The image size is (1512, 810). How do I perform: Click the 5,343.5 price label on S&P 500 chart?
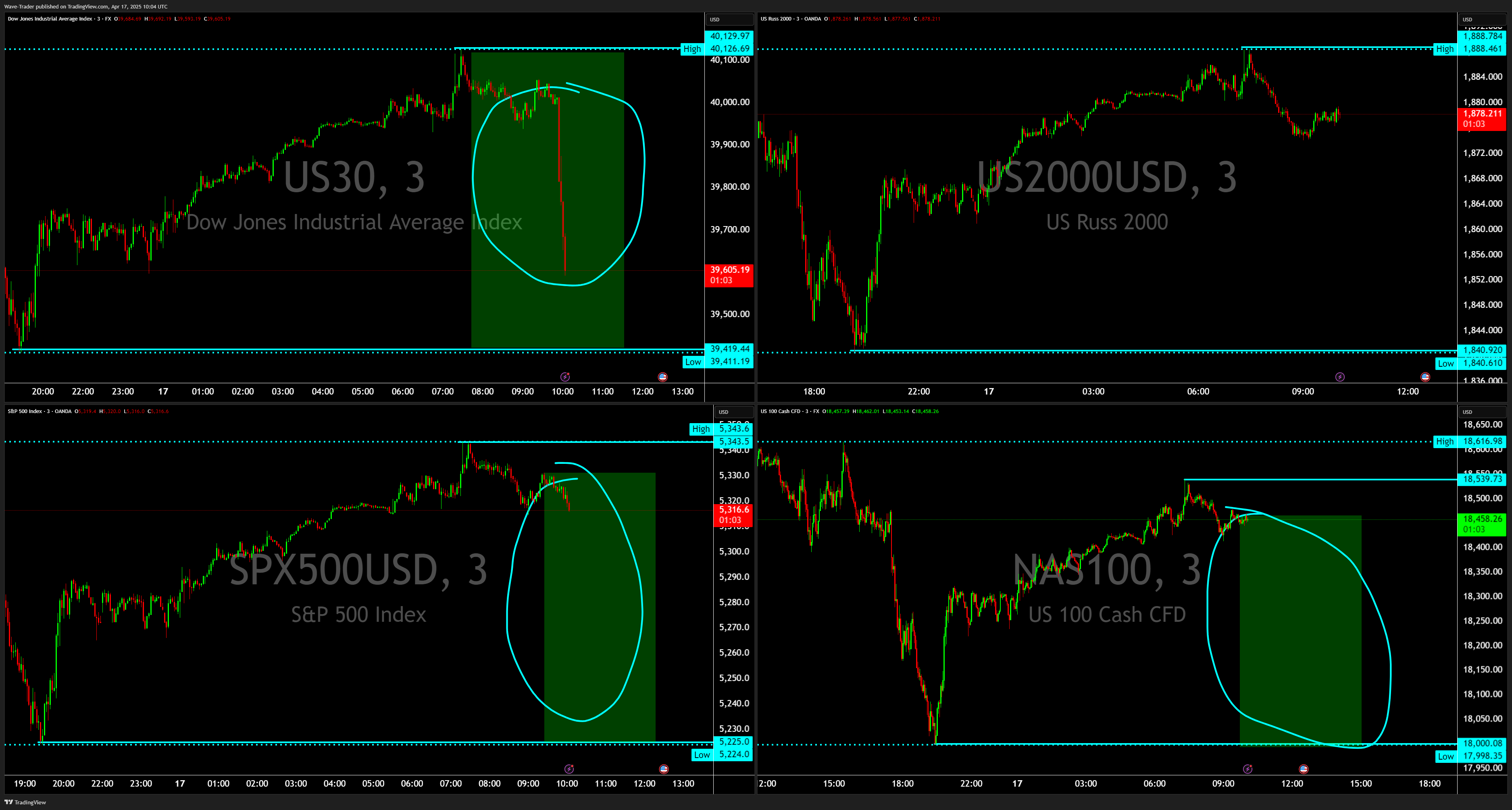pos(734,442)
